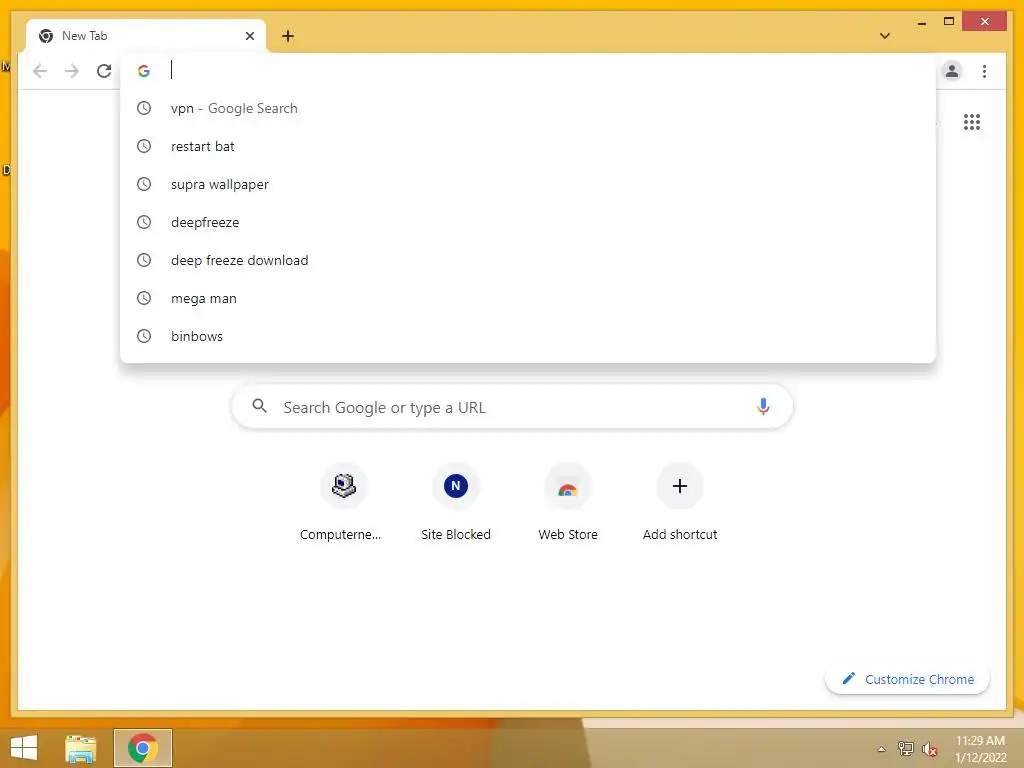Viewport: 1024px width, 768px height.
Task: Choose the deepfreeze suggestion
Action: [528, 222]
